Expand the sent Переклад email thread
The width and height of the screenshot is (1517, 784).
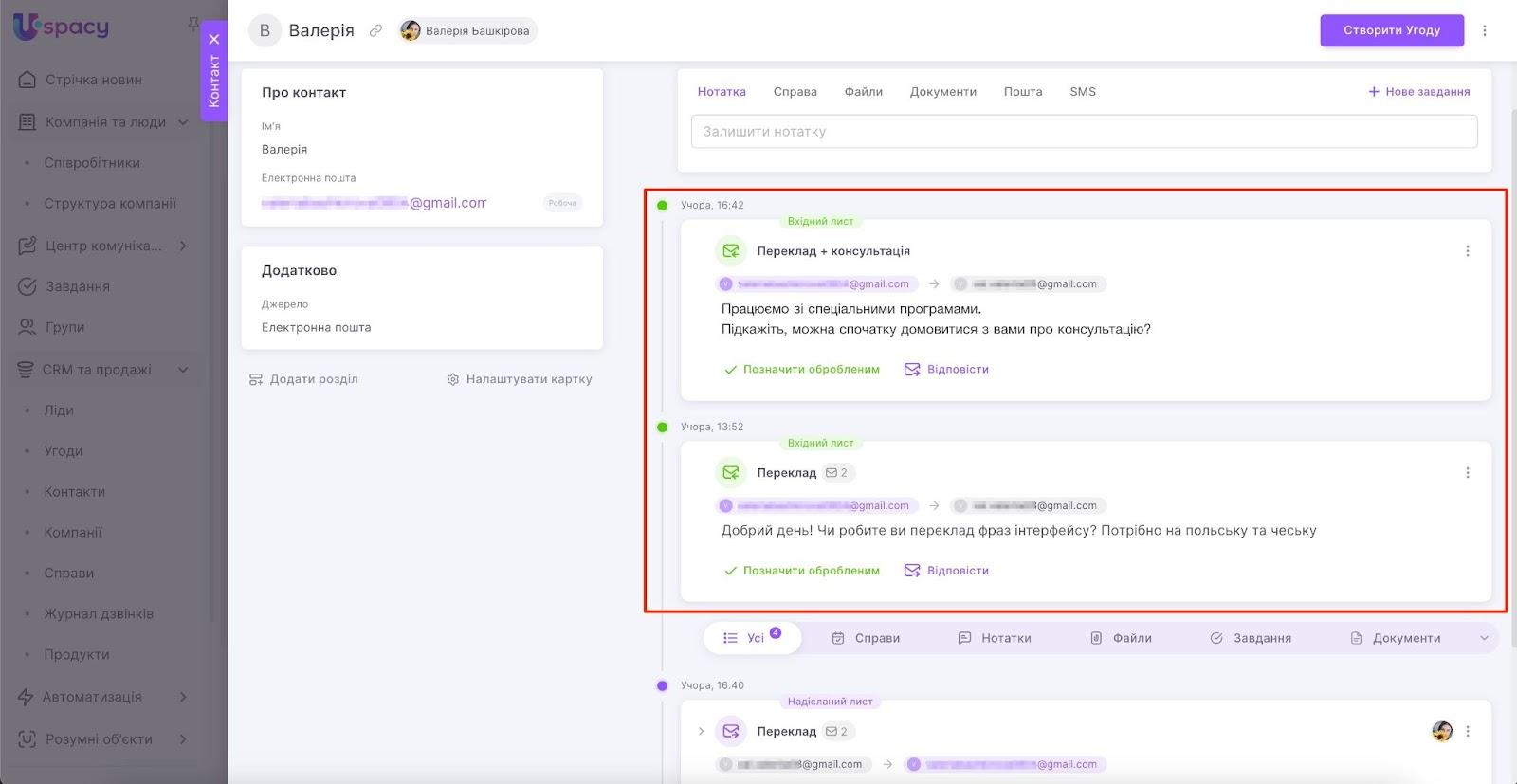point(701,731)
